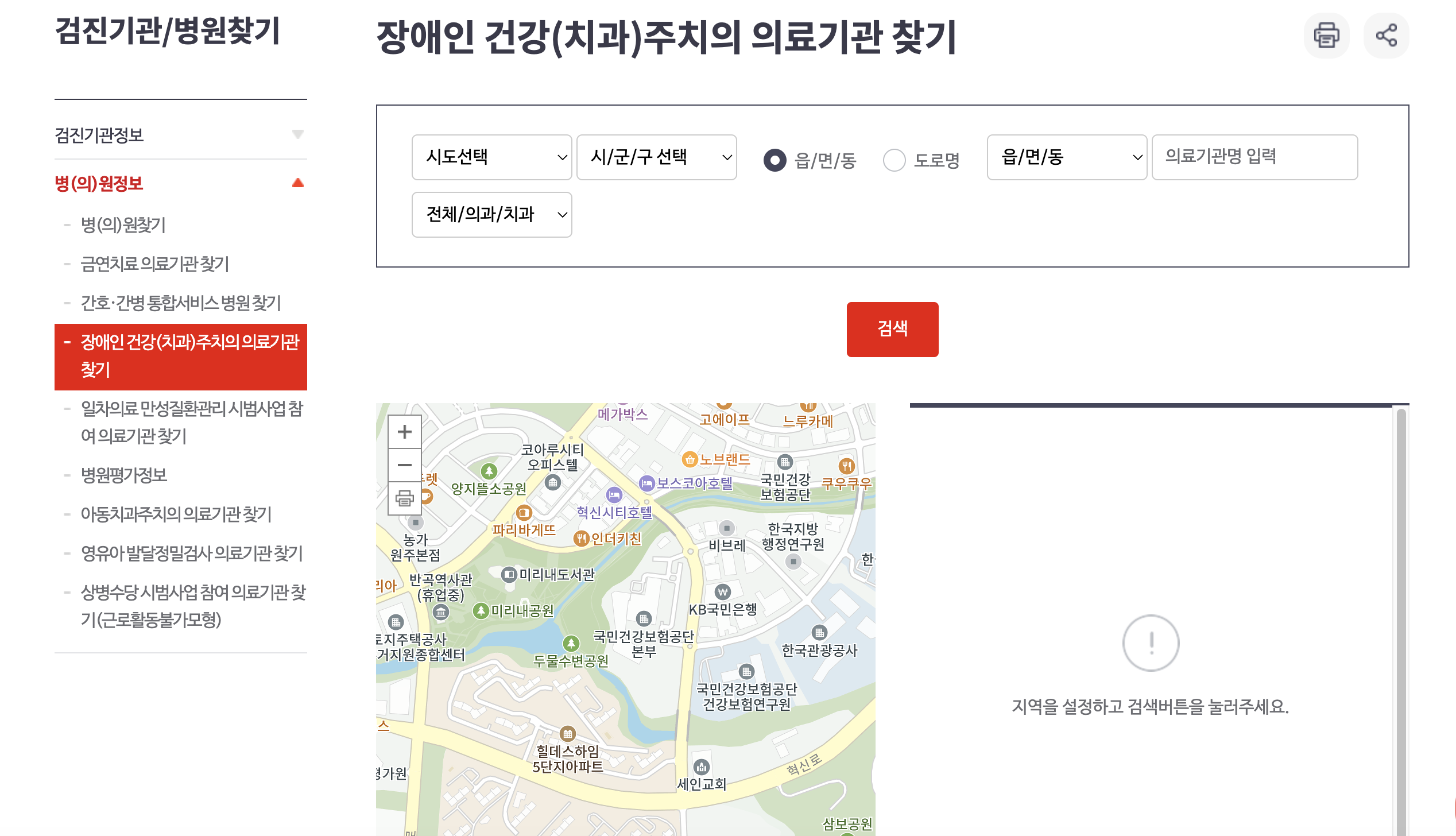The height and width of the screenshot is (836, 1456).
Task: Click the red 검색 button
Action: pos(892,329)
